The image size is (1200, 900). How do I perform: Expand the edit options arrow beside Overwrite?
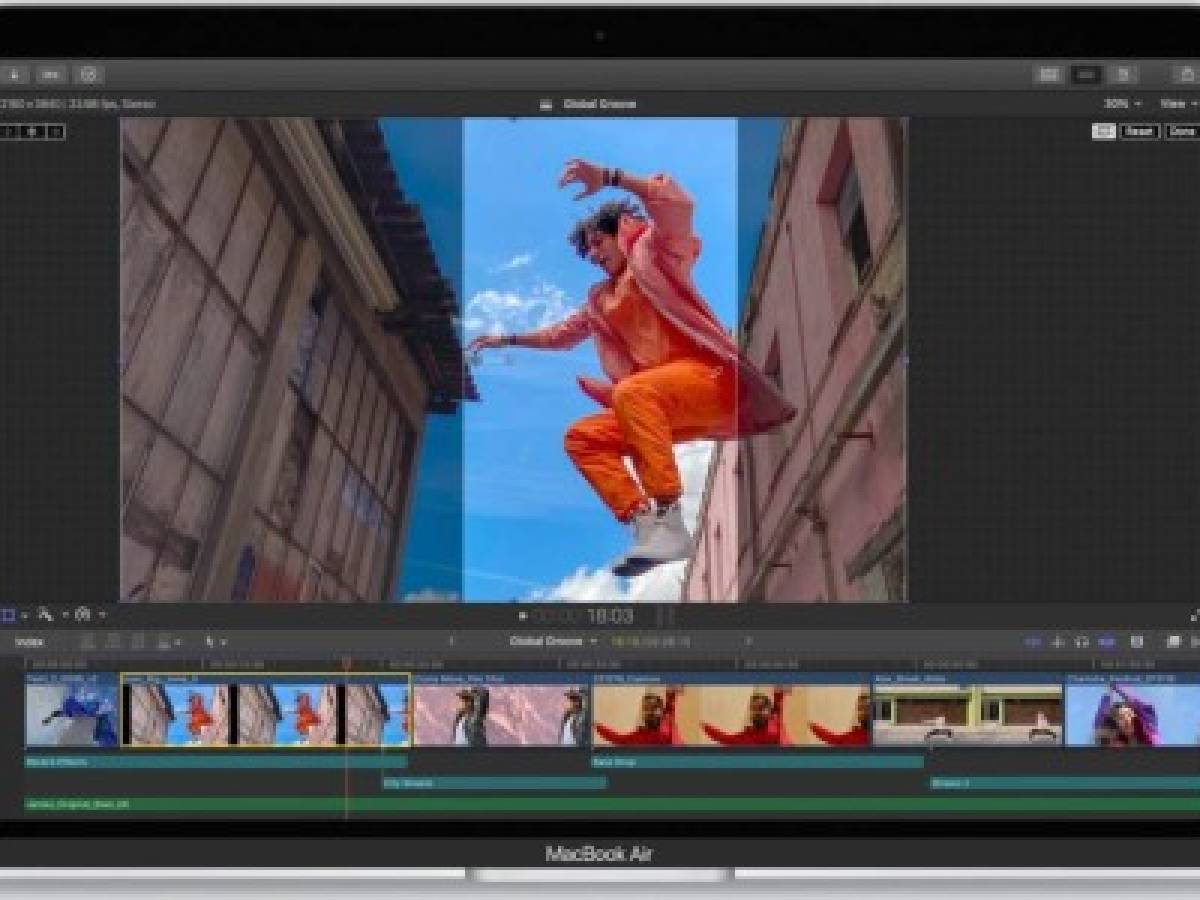click(179, 642)
